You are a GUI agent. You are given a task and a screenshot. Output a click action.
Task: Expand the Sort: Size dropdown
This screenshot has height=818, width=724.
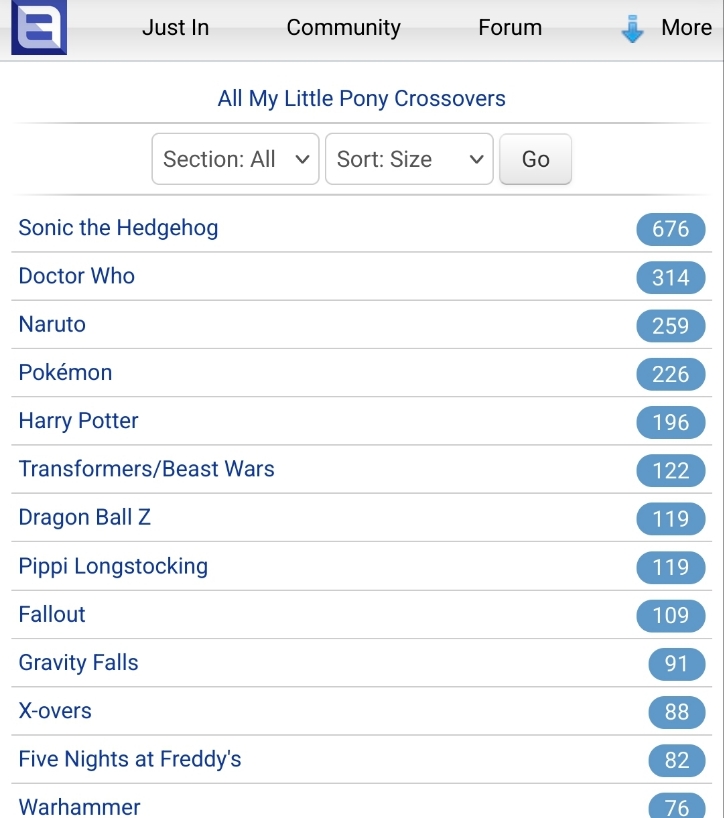pos(409,159)
